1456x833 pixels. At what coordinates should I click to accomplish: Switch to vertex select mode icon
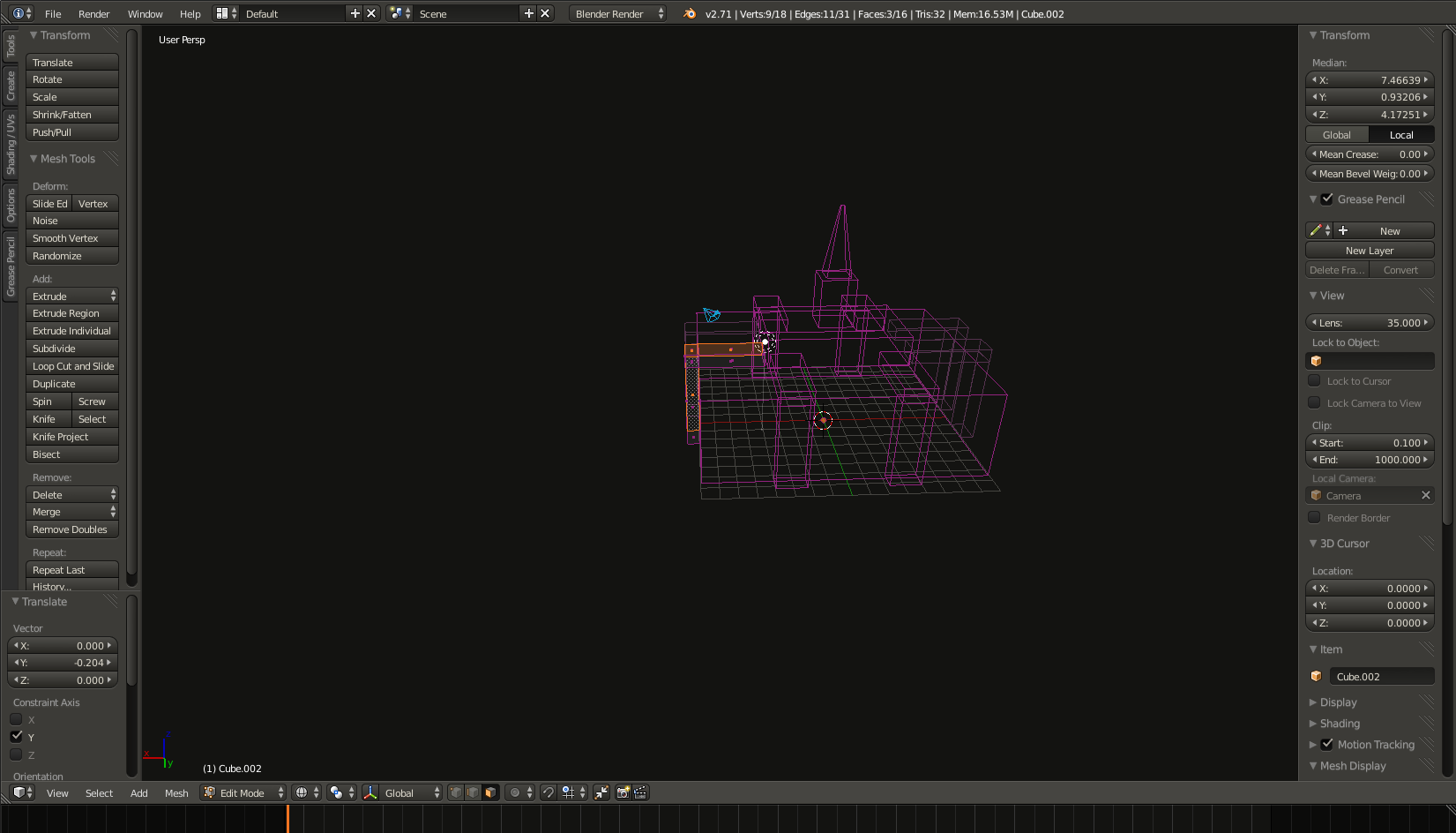point(455,792)
